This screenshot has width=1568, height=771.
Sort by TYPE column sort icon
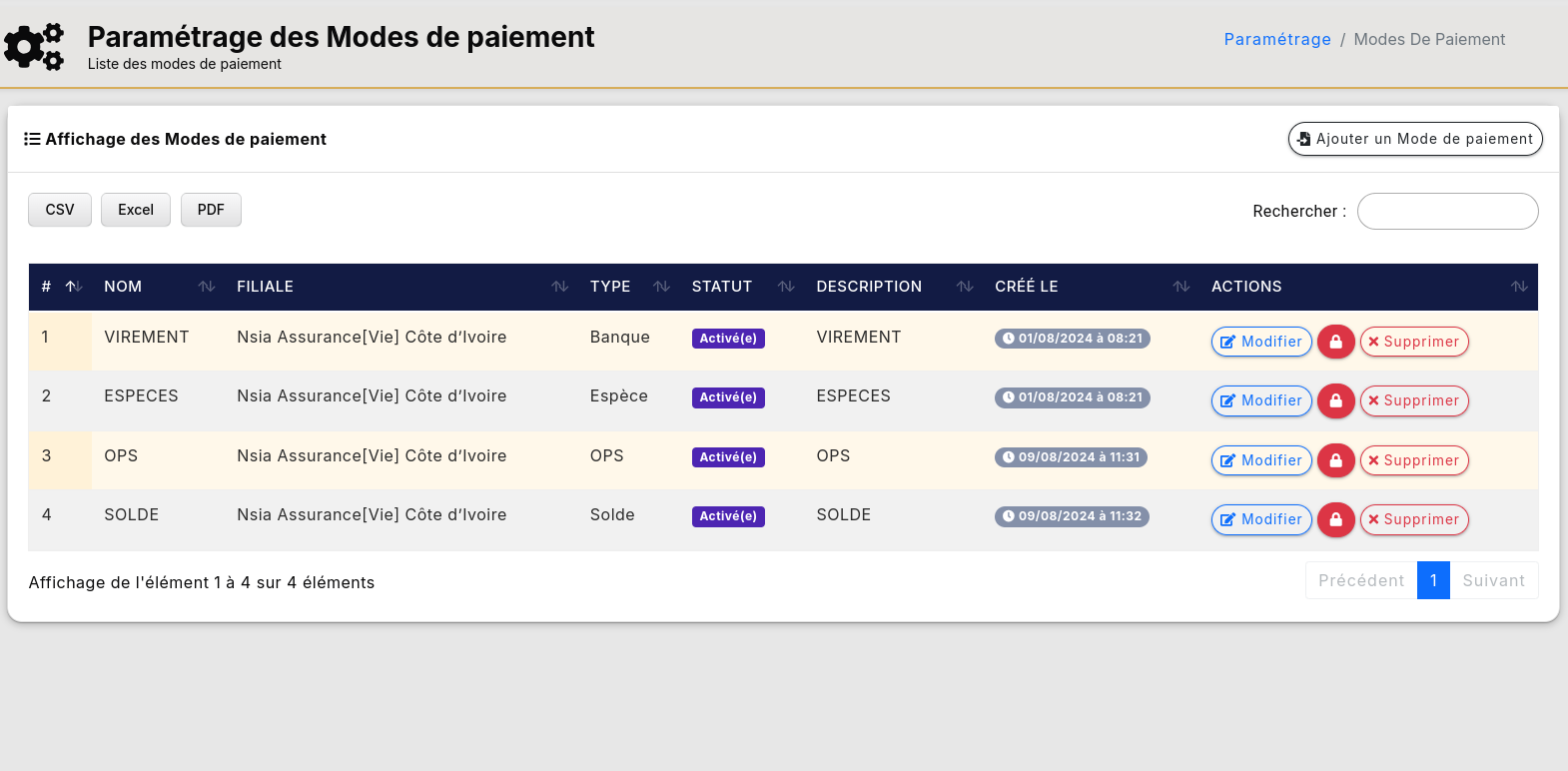tap(661, 287)
